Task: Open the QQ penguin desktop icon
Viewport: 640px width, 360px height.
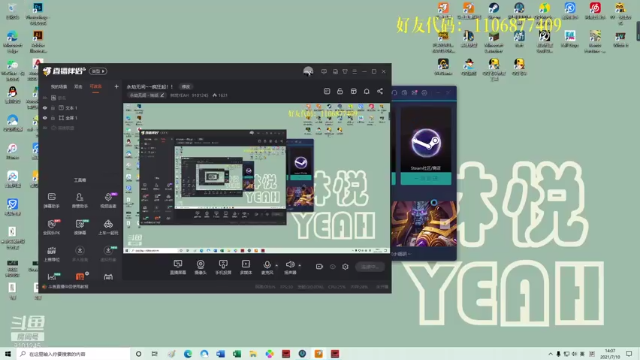Action: (13, 95)
